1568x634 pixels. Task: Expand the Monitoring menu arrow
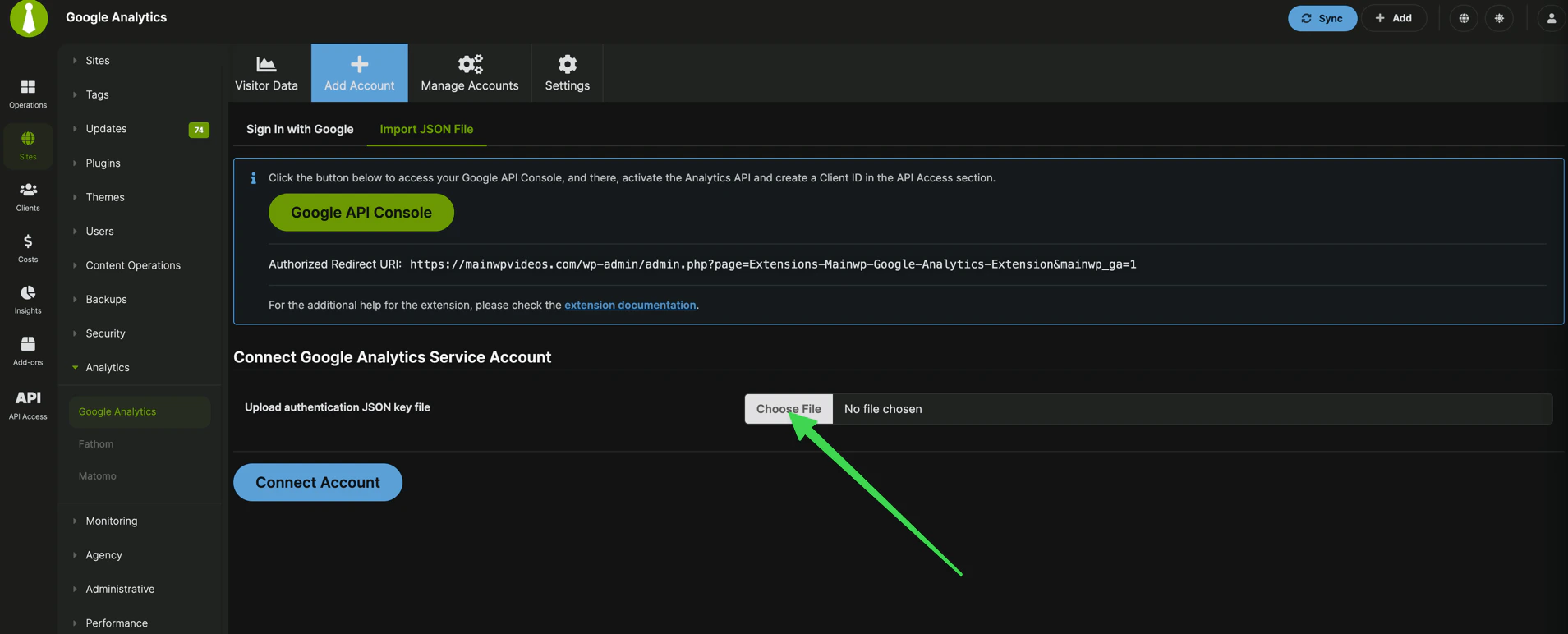(75, 521)
